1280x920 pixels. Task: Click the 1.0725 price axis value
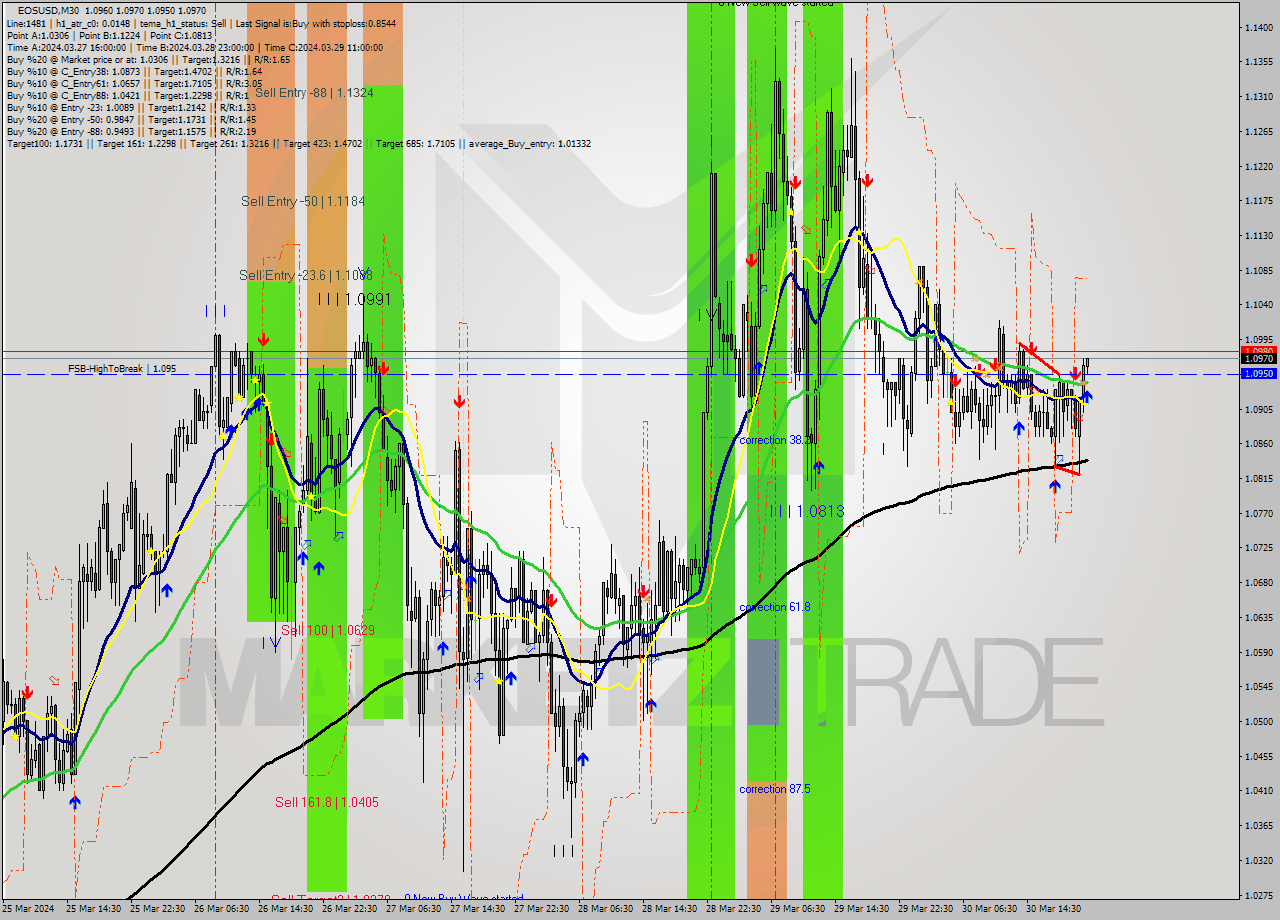tap(1258, 548)
